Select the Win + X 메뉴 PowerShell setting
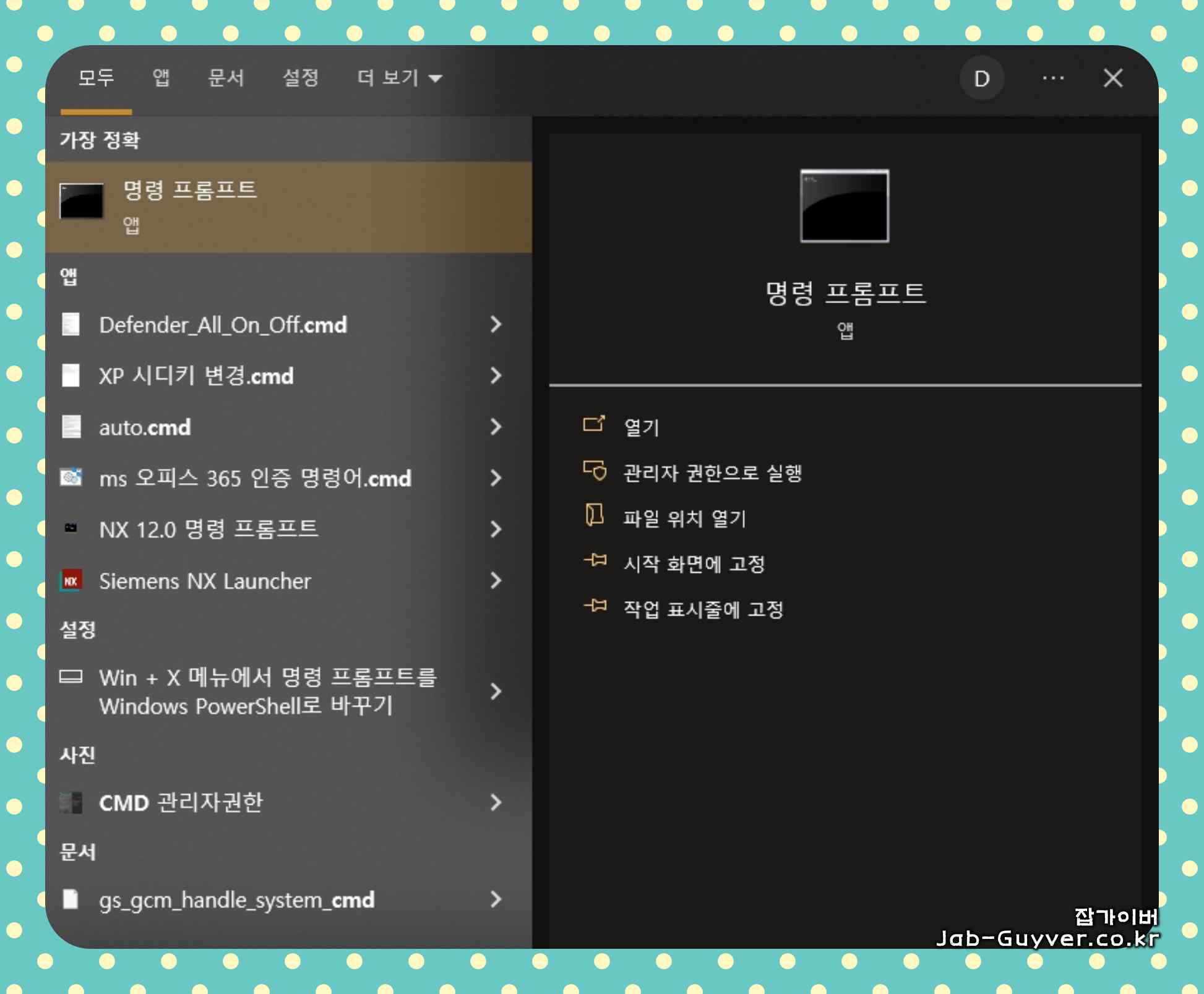The height and width of the screenshot is (994, 1204). [267, 692]
